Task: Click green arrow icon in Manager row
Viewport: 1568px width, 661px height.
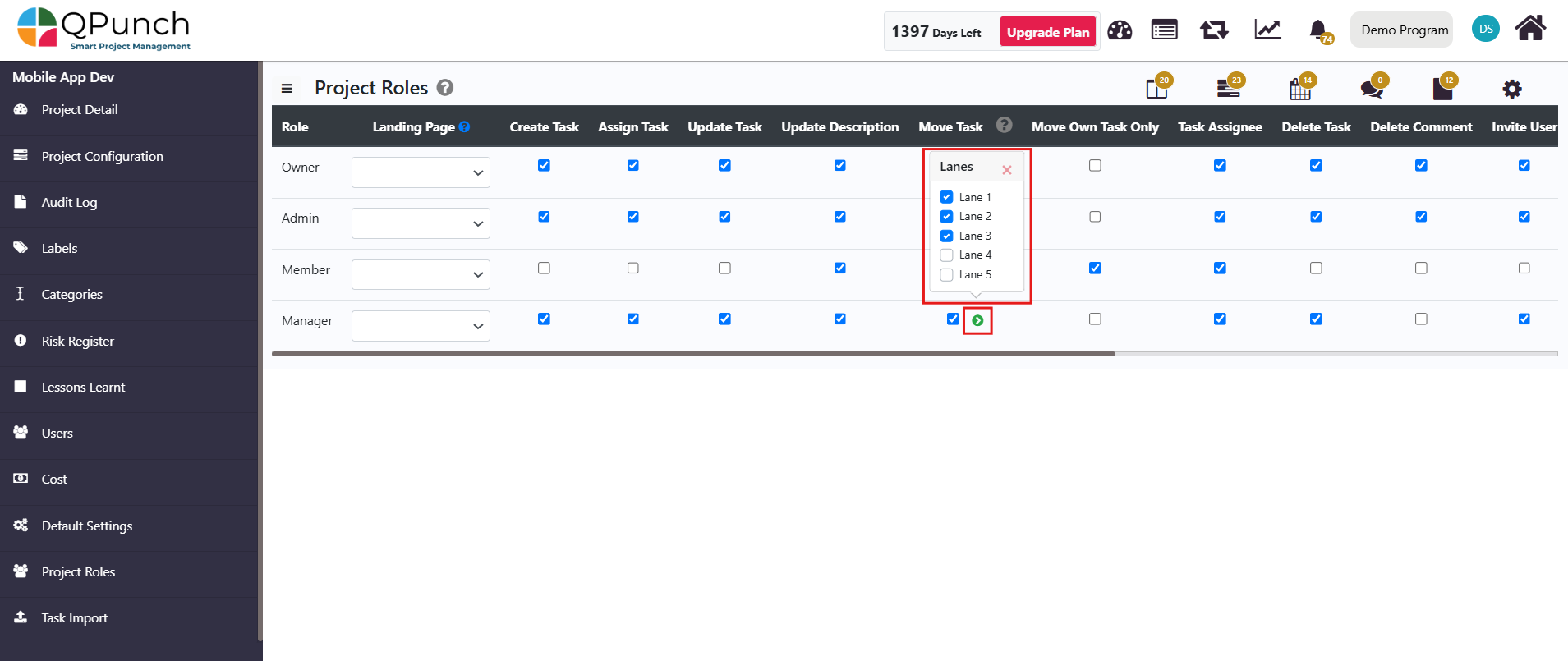Action: (x=977, y=320)
